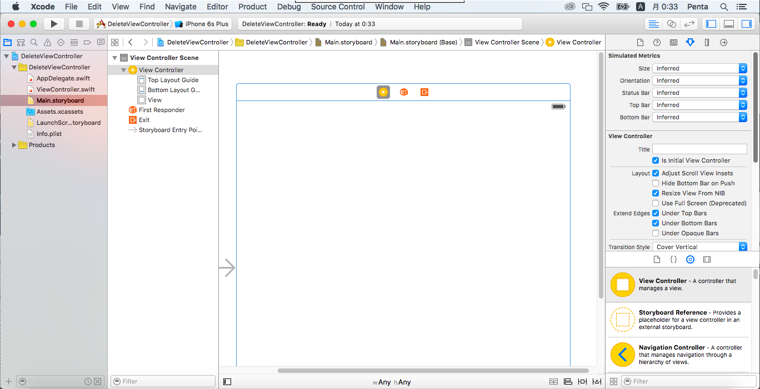Uncheck Is Initial View Controller
Image resolution: width=760 pixels, height=389 pixels.
click(x=655, y=160)
